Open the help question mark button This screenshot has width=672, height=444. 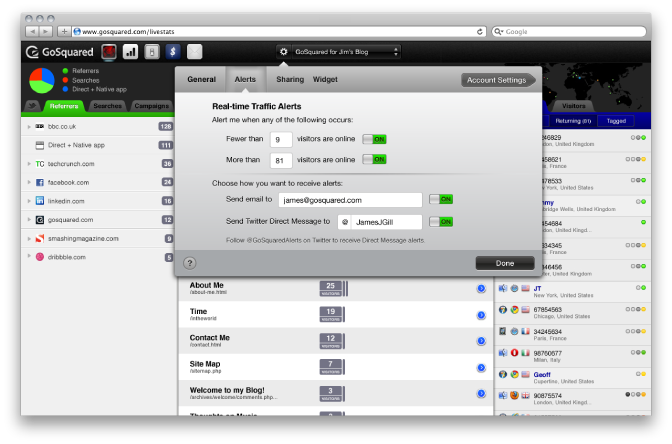(189, 263)
